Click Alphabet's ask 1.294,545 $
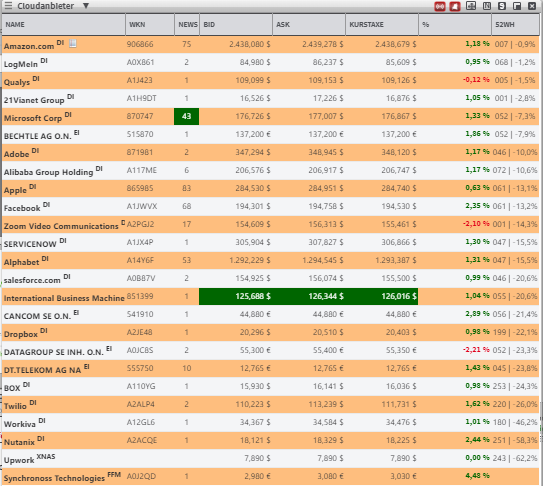 (323, 260)
